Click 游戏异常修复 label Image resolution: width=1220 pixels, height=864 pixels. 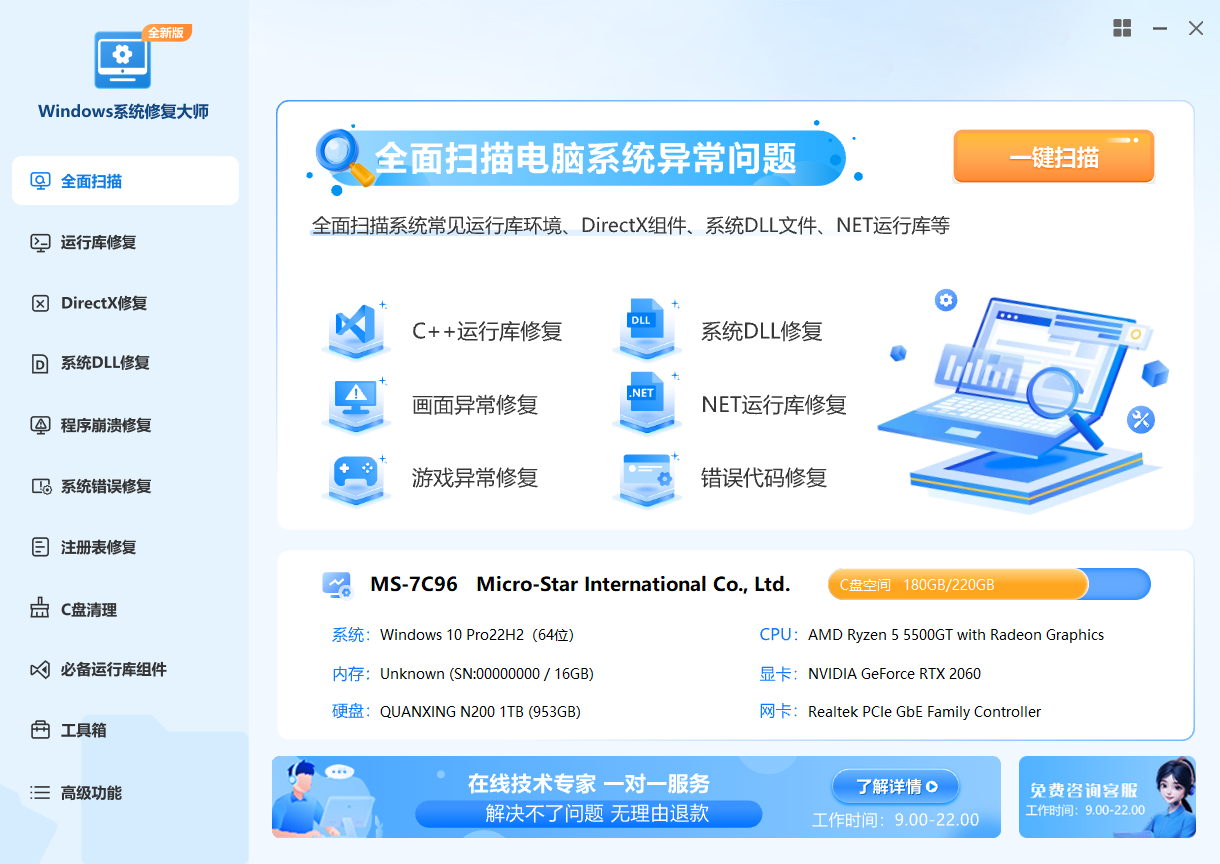pos(475,478)
